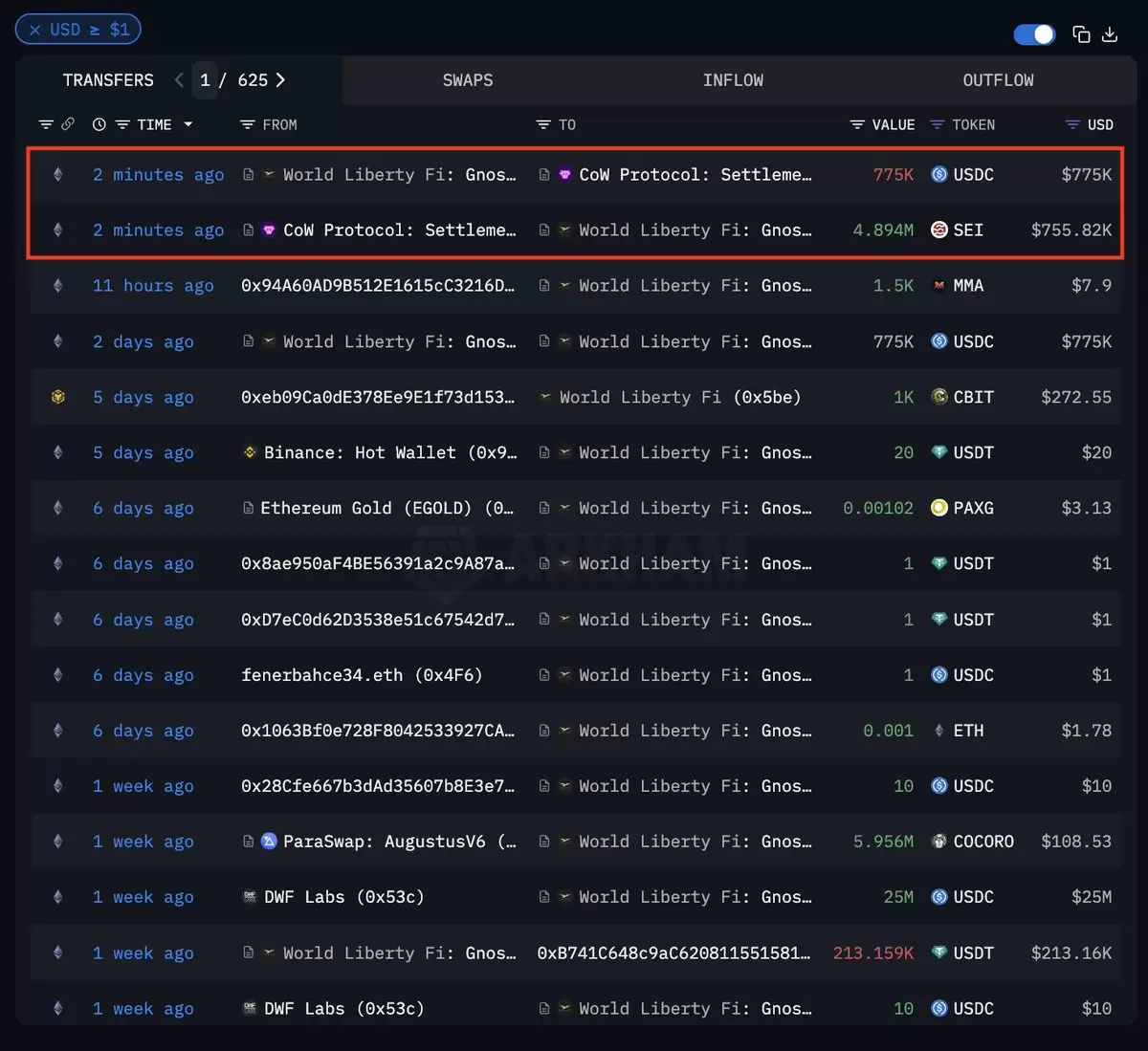Viewport: 1148px width, 1051px height.
Task: Open address 0x28Cfe667b3dAd35607b8E3e7
Action: [378, 786]
